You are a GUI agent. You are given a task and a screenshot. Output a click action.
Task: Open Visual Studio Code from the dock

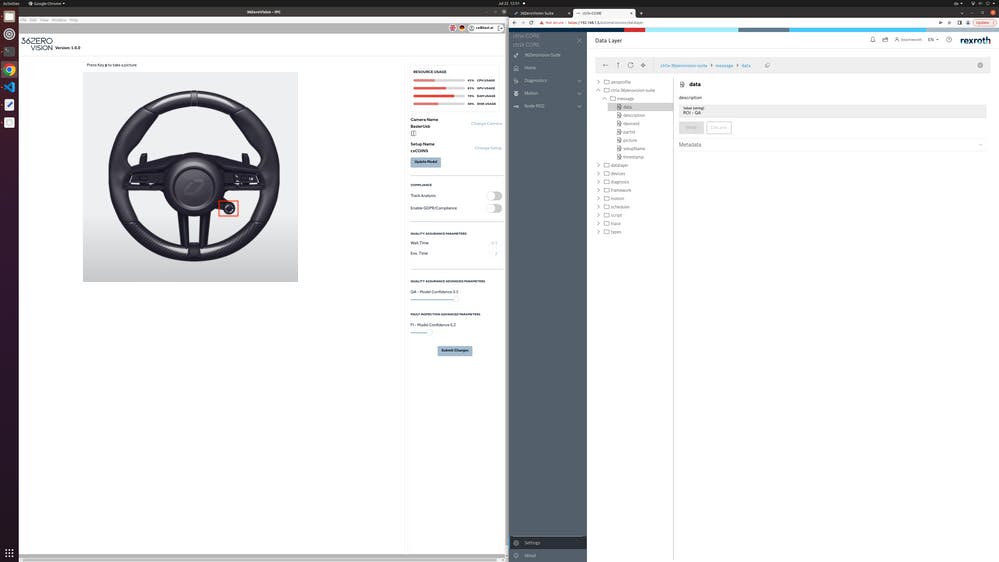pos(9,87)
